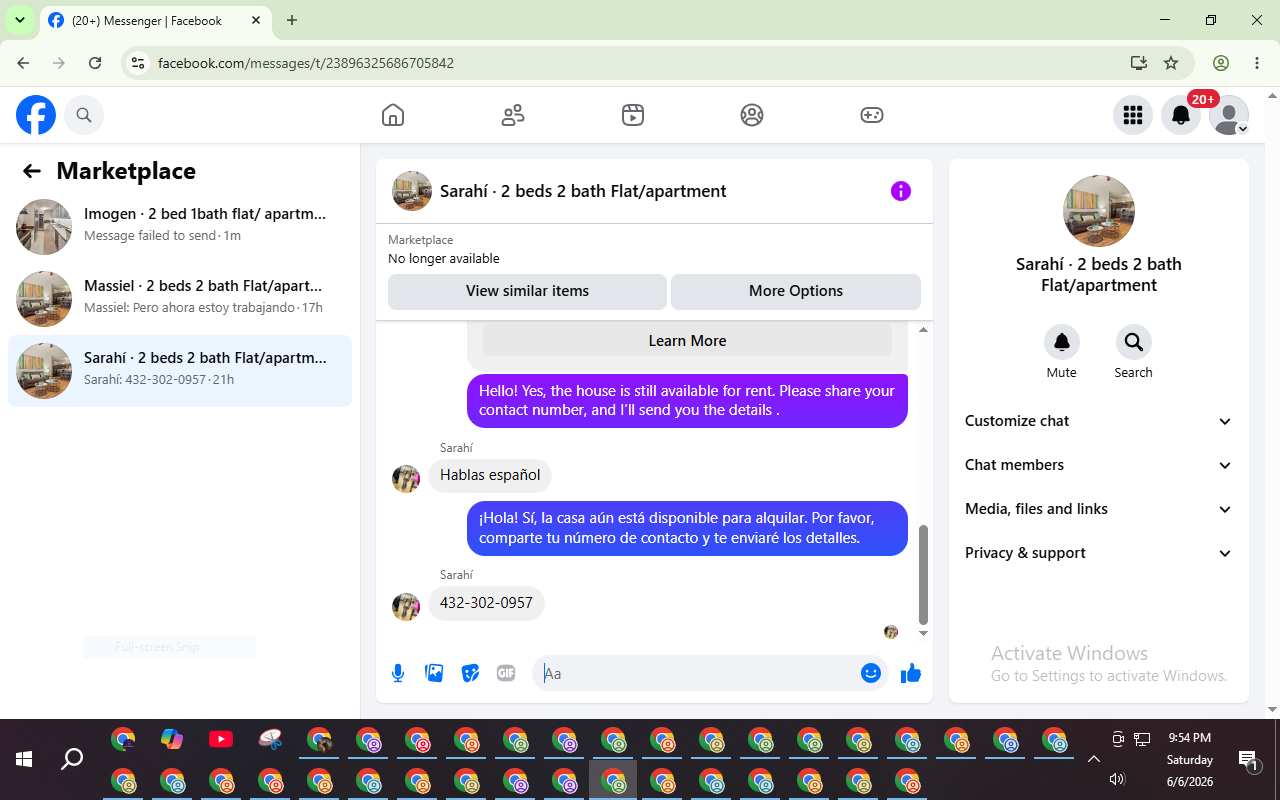Choose a sticker icon in composer

[470, 673]
